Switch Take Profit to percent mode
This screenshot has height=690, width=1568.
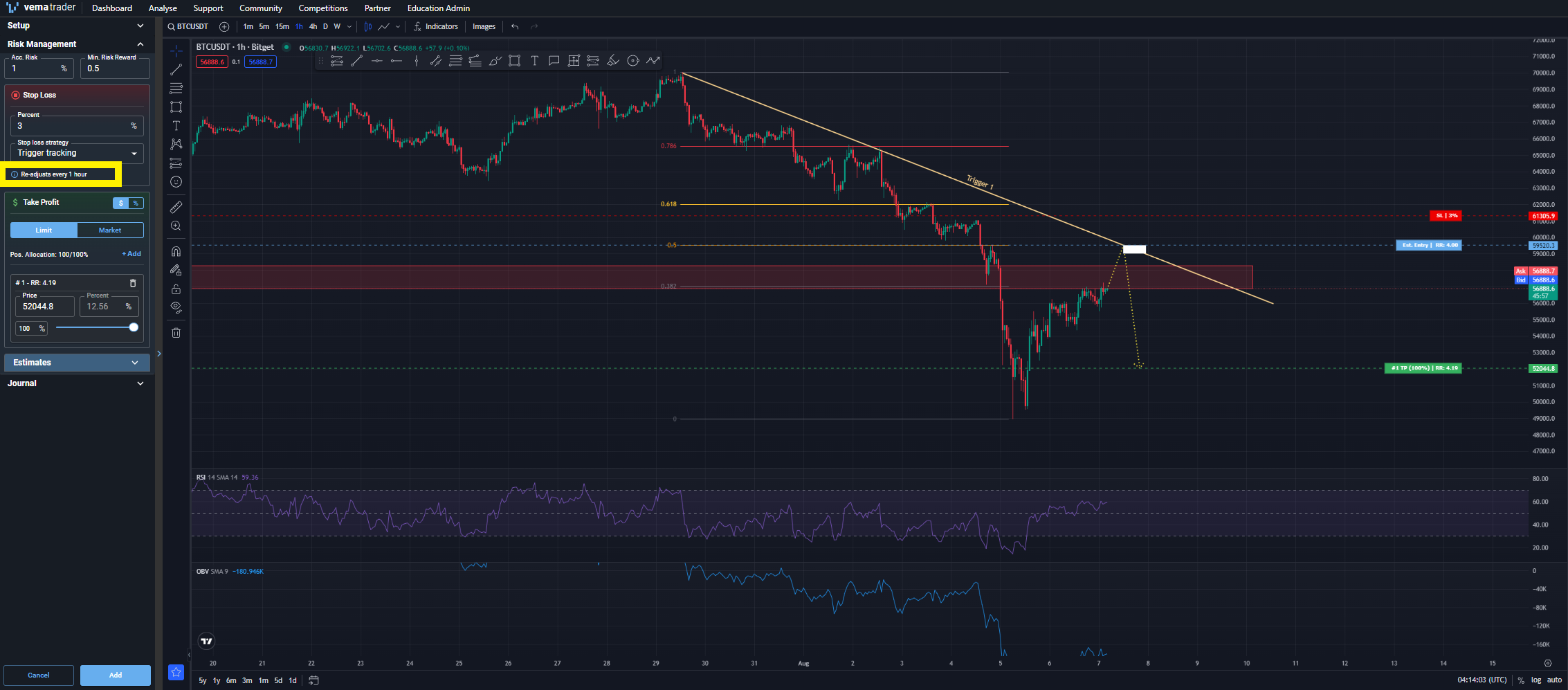(x=136, y=203)
